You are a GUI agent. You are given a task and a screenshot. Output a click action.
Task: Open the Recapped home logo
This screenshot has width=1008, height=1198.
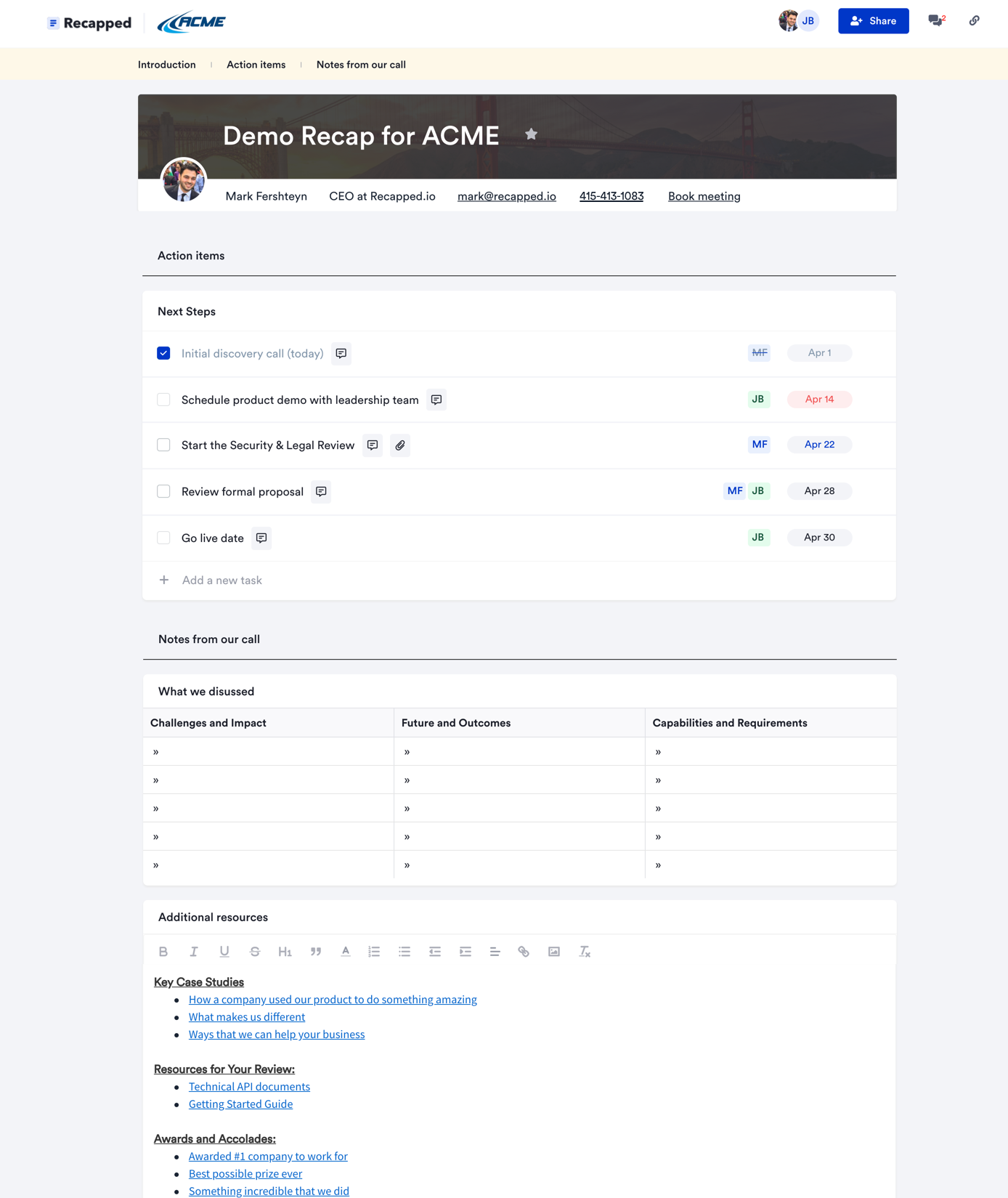[x=89, y=23]
